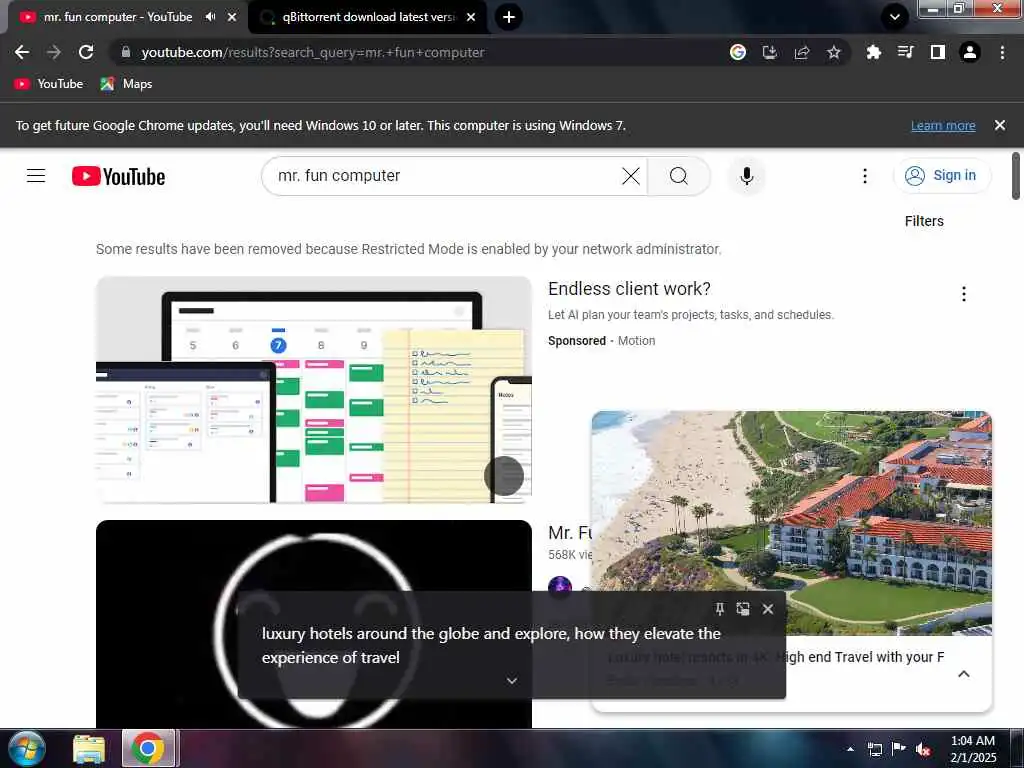Open the Chrome extensions puzzle icon
Viewport: 1024px width, 768px height.
pos(873,52)
